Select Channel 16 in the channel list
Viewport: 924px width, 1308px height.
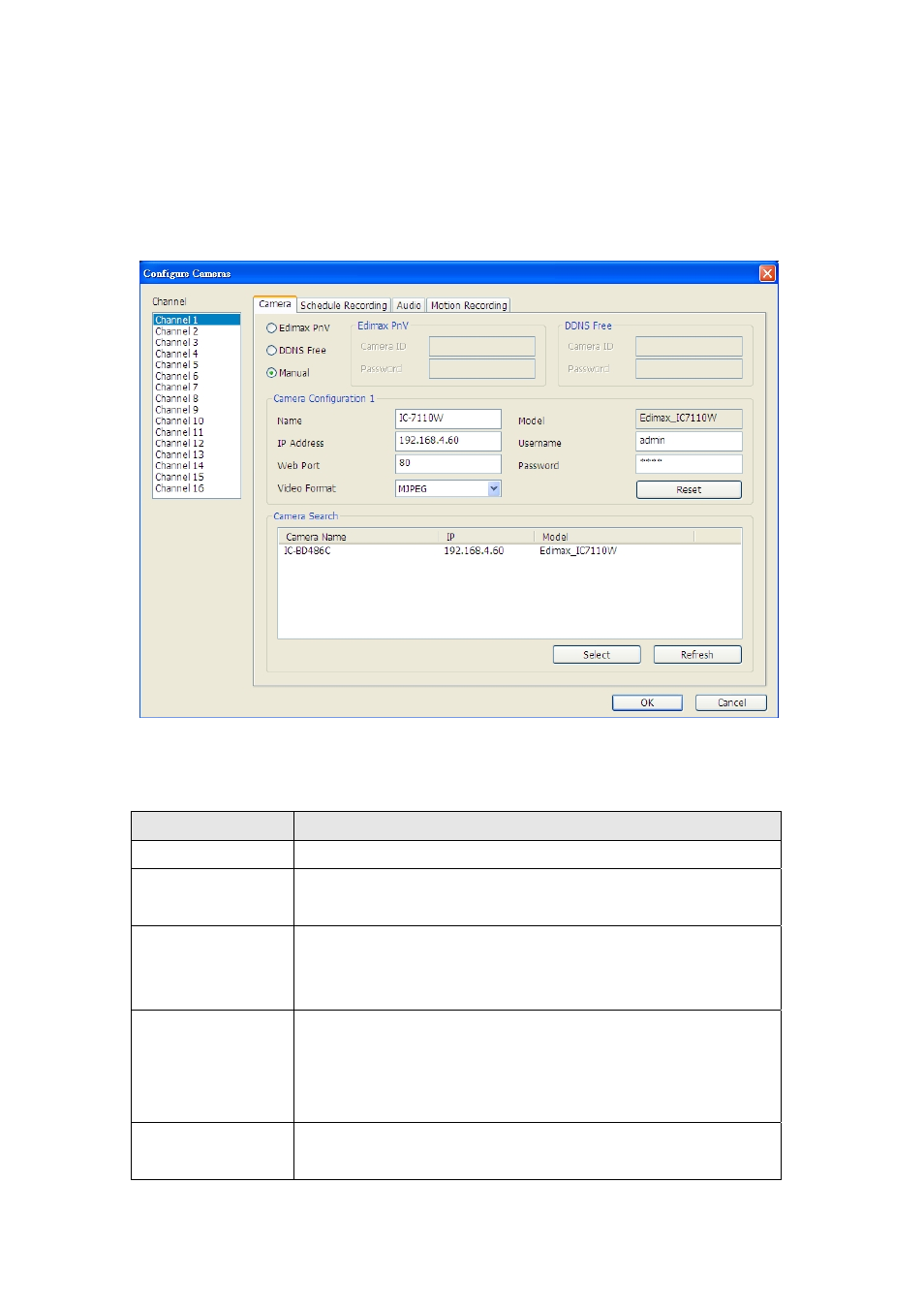(197, 488)
